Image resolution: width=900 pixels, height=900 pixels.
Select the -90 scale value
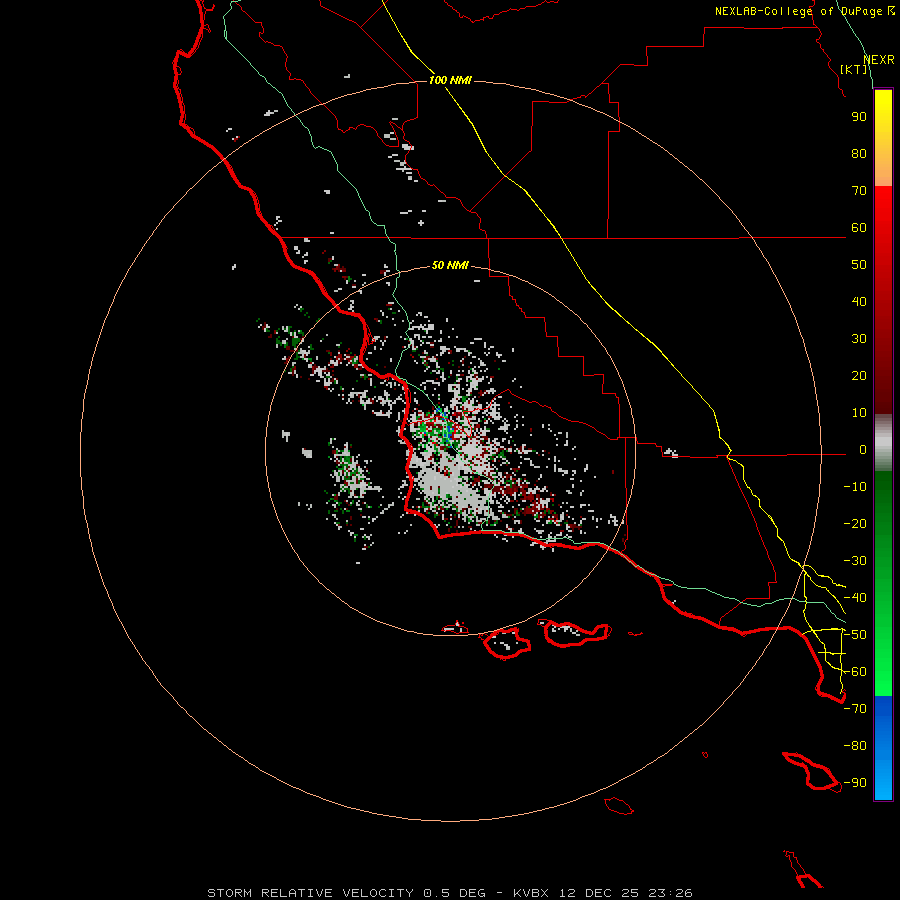coord(855,783)
